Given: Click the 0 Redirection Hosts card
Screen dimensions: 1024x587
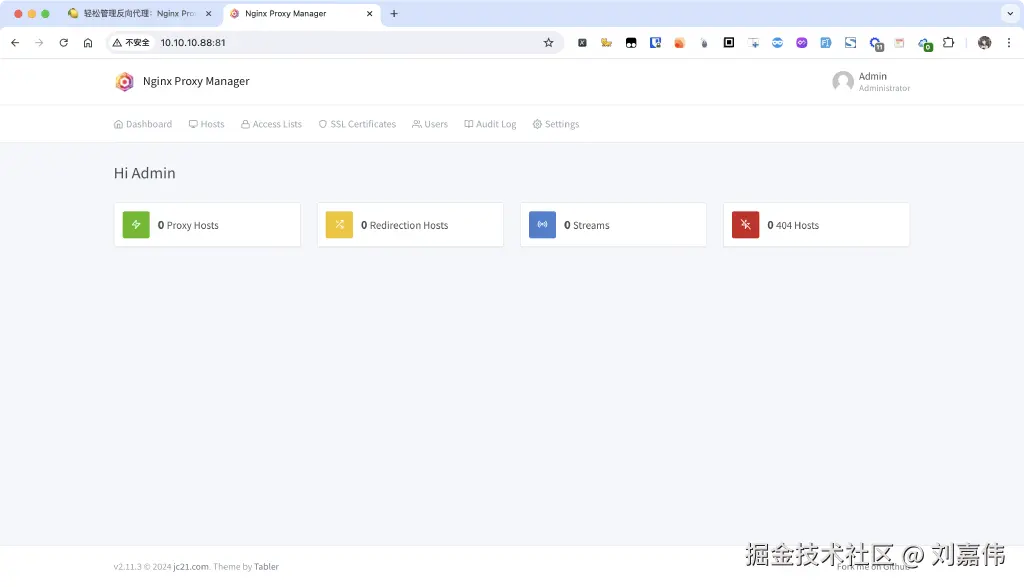Looking at the screenshot, I should 410,225.
